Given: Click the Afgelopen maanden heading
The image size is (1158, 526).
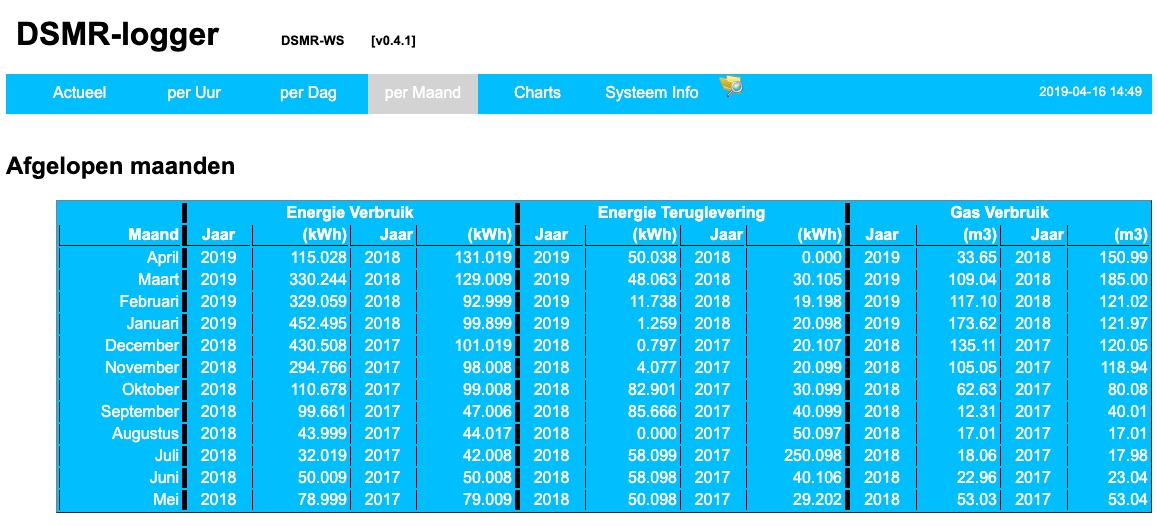Looking at the screenshot, I should click(x=121, y=167).
